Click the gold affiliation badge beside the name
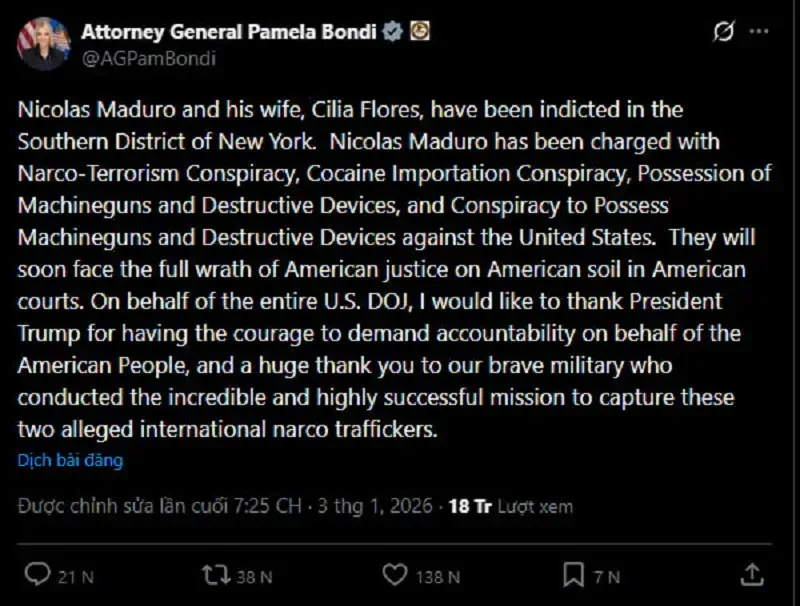Viewport: 800px width, 606px height. click(420, 31)
